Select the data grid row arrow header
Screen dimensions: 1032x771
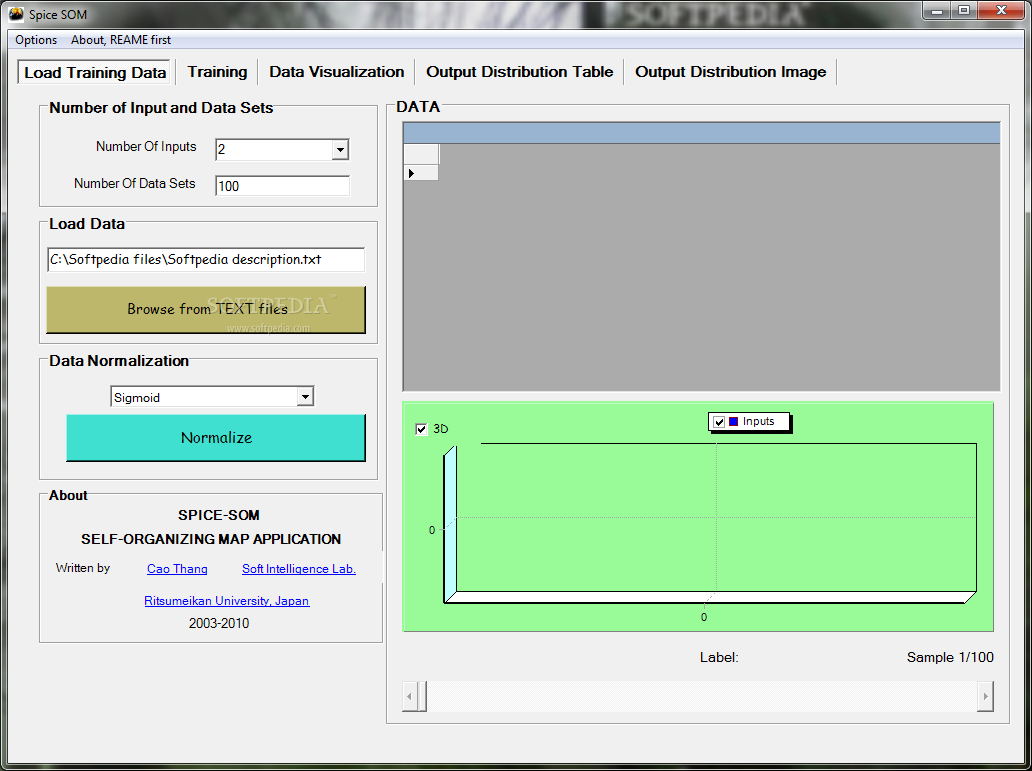tap(421, 173)
